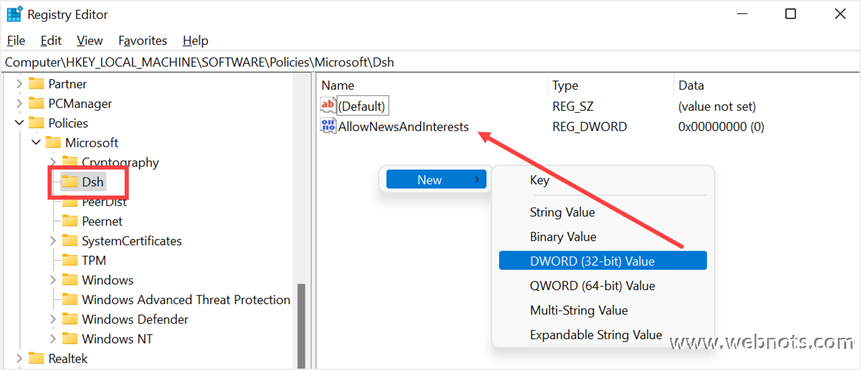
Task: Expand the Realtek key
Action: pyautogui.click(x=19, y=358)
